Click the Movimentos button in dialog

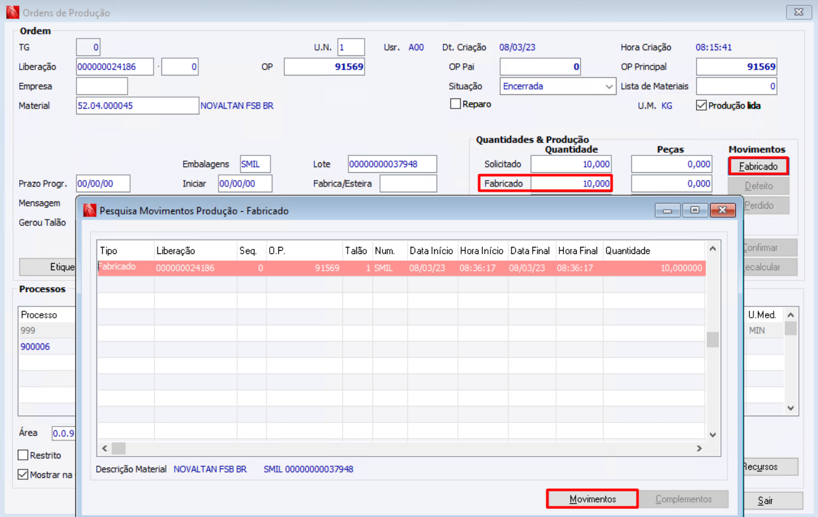point(592,499)
